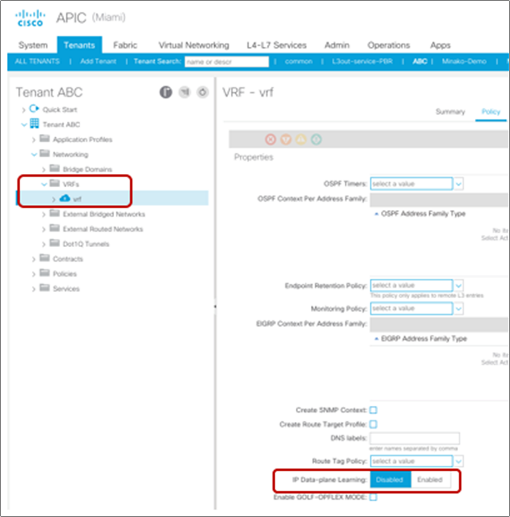Image resolution: width=510 pixels, height=517 pixels.
Task: Expand Application Profiles node
Action: (x=33, y=140)
